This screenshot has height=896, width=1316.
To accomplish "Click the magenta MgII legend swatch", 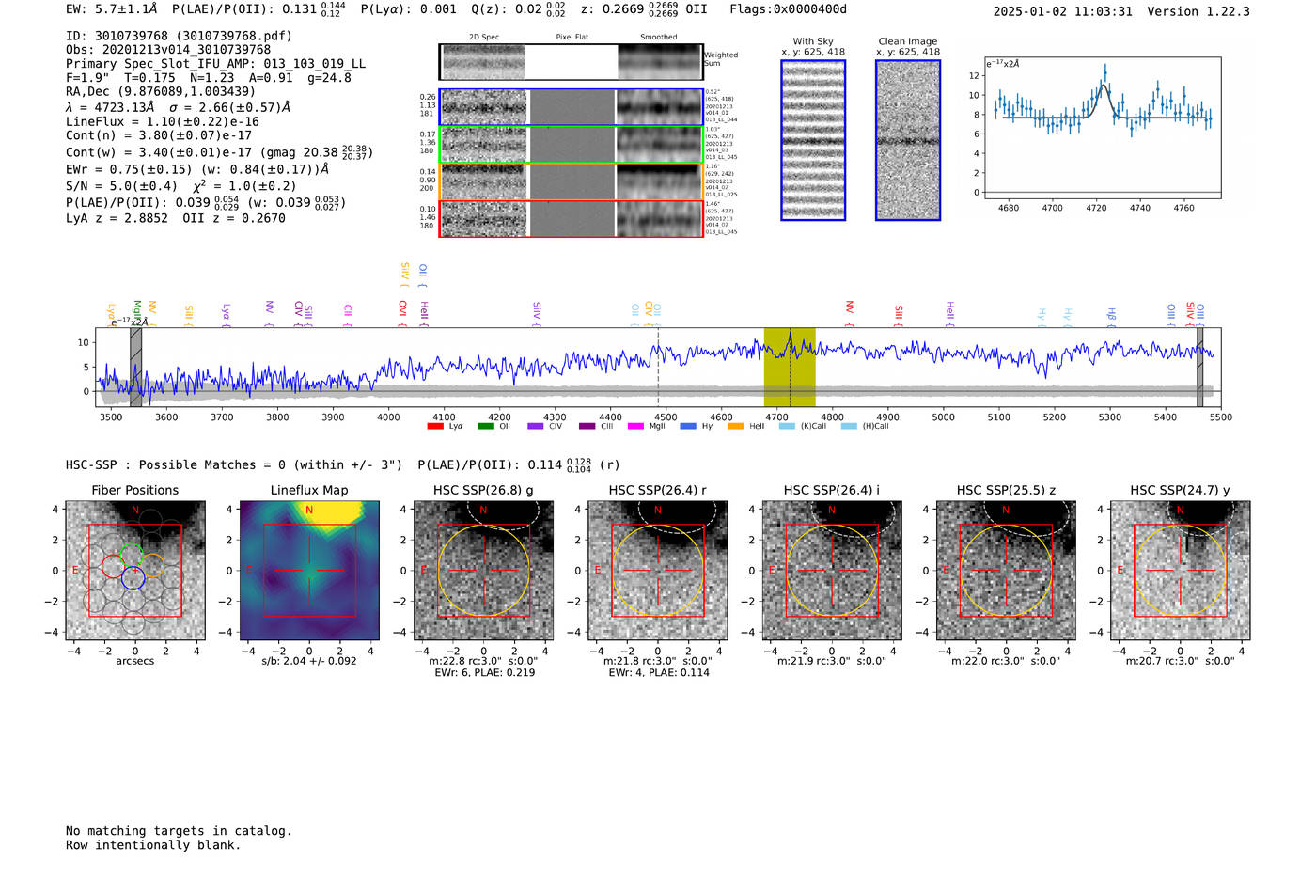I will [635, 426].
